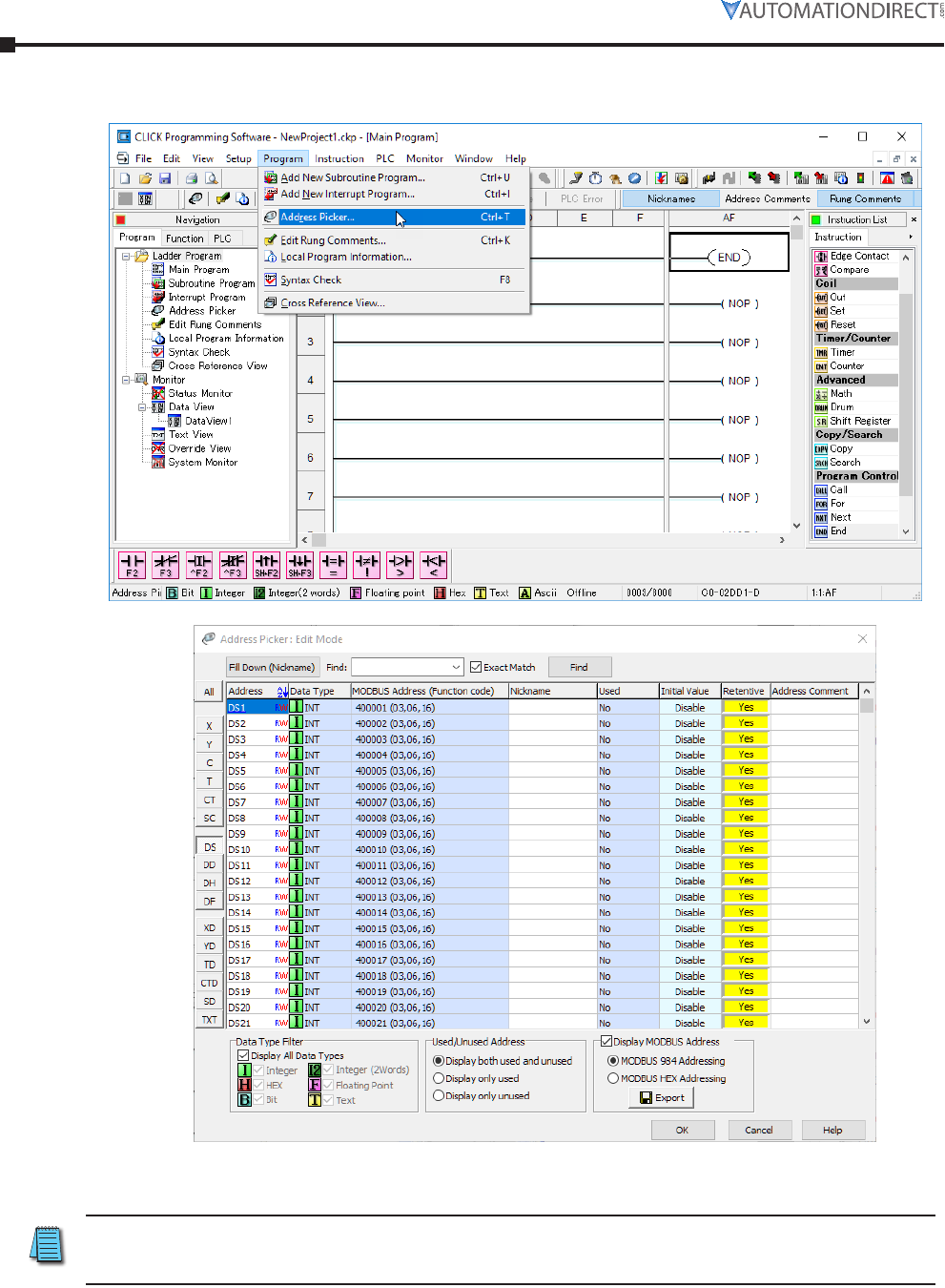Toggle the Exact Match checkbox
Image resolution: width=945 pixels, height=1288 pixels.
point(476,668)
